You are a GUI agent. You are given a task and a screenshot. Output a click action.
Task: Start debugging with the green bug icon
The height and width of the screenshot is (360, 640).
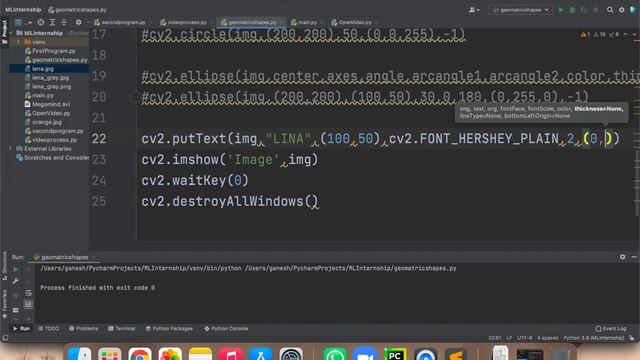pyautogui.click(x=572, y=10)
